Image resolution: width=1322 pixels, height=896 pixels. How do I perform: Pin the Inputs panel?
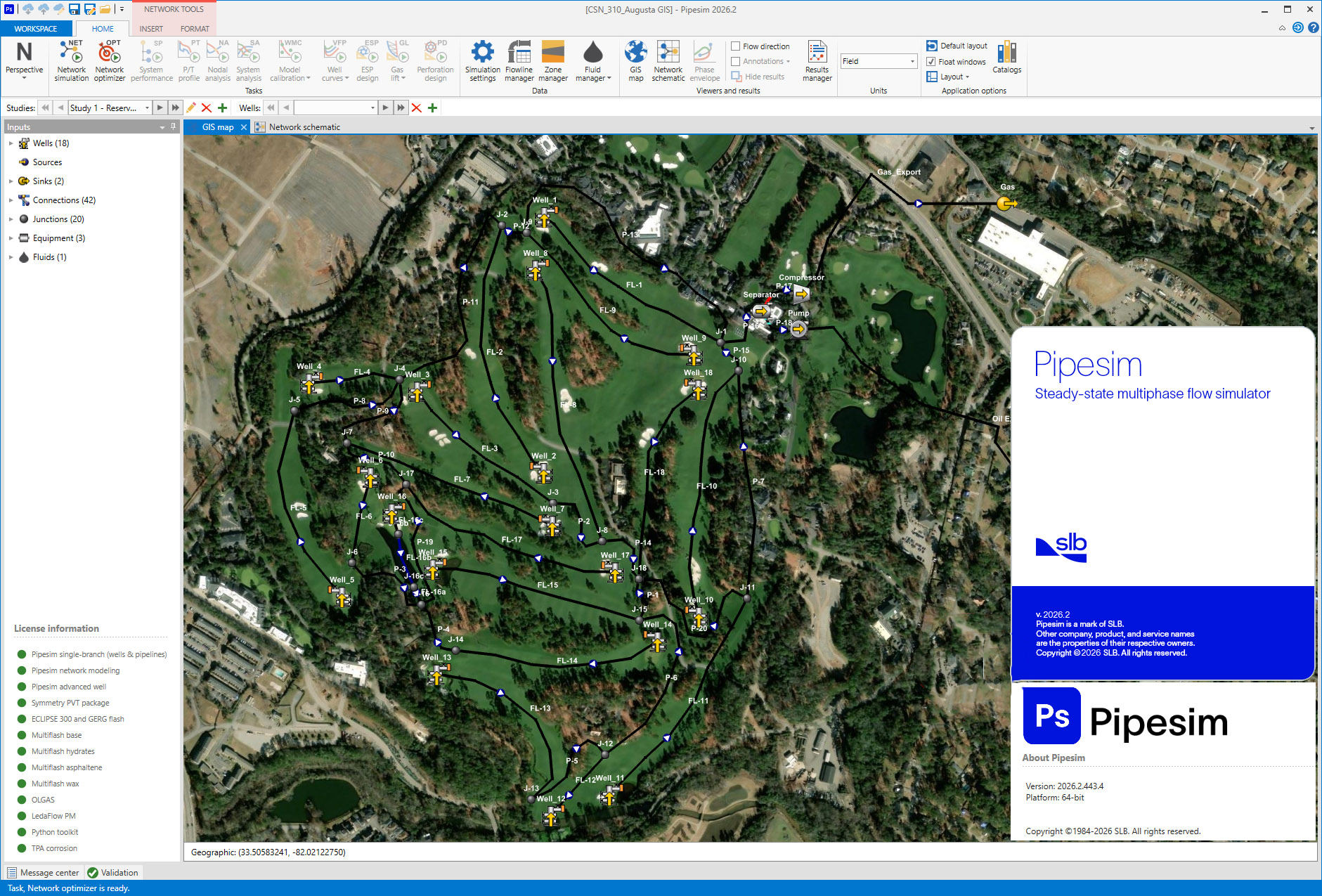[x=174, y=126]
